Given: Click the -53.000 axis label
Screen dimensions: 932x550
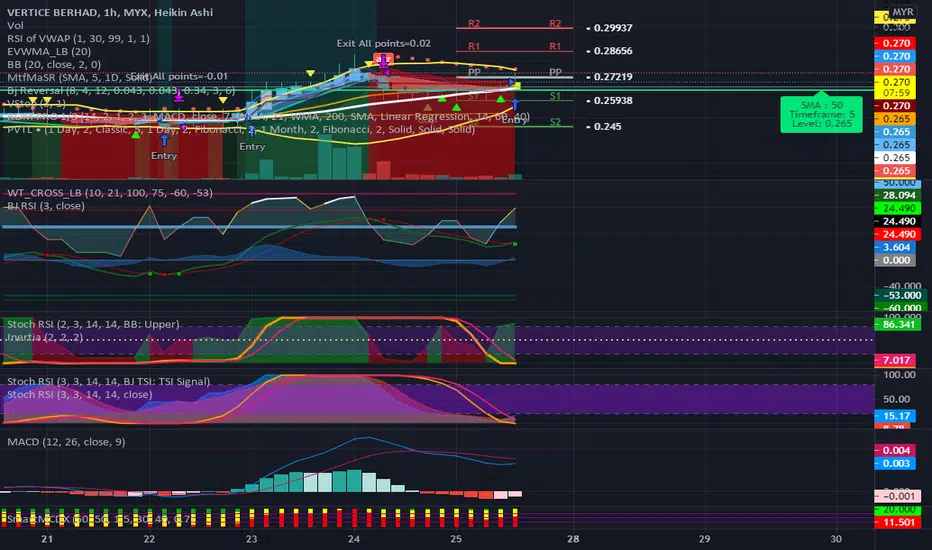Looking at the screenshot, I should click(x=898, y=296).
